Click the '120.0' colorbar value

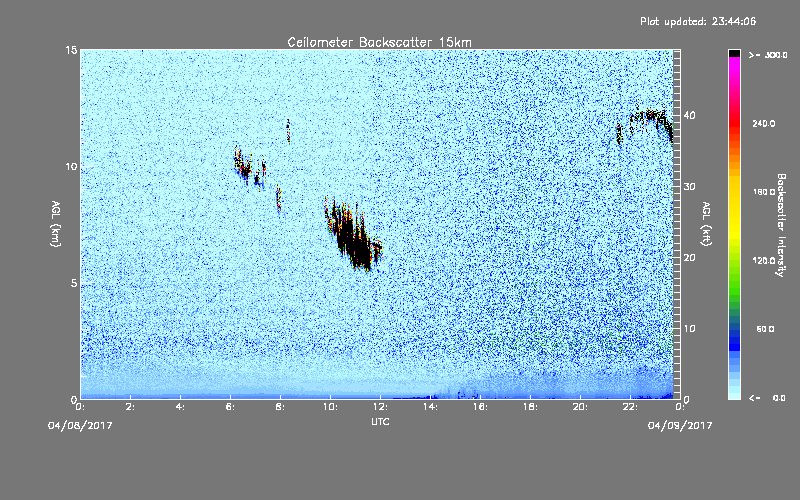[764, 261]
